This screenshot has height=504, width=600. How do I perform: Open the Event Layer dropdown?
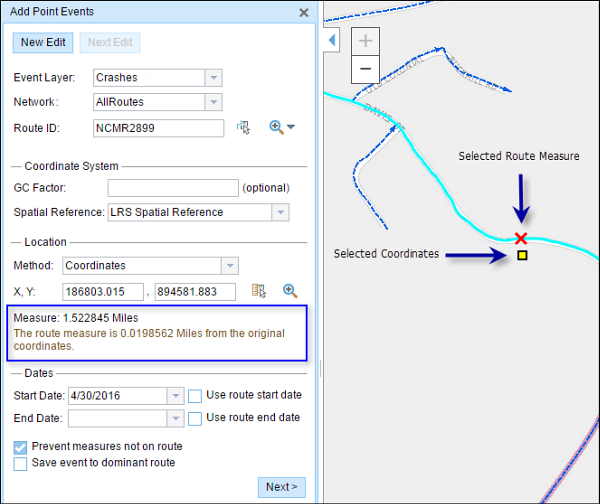(213, 77)
